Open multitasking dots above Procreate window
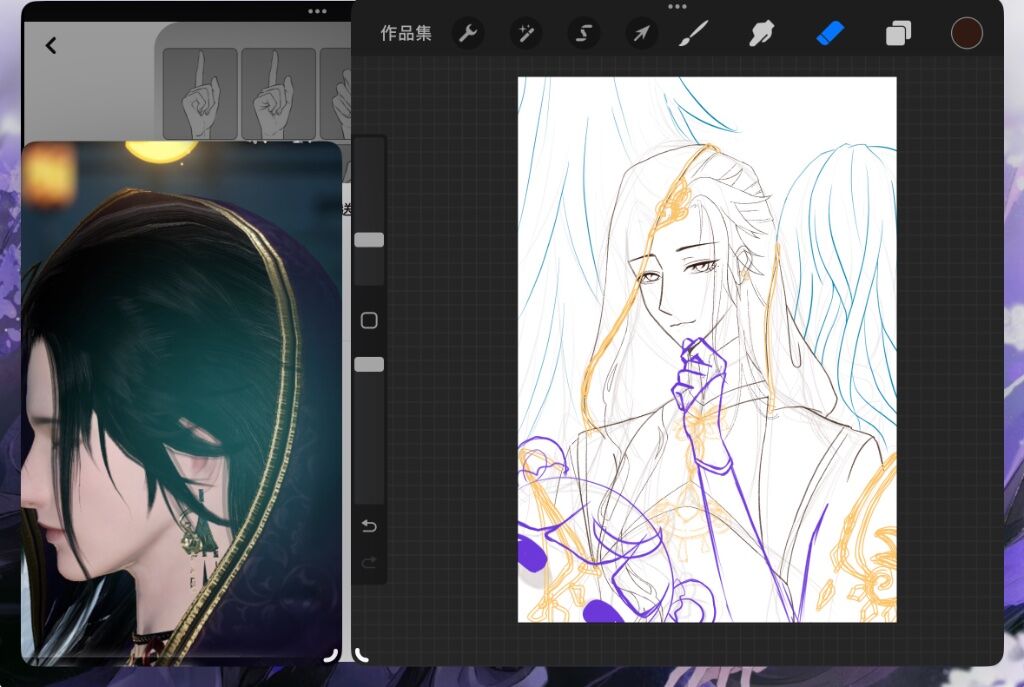 click(677, 6)
